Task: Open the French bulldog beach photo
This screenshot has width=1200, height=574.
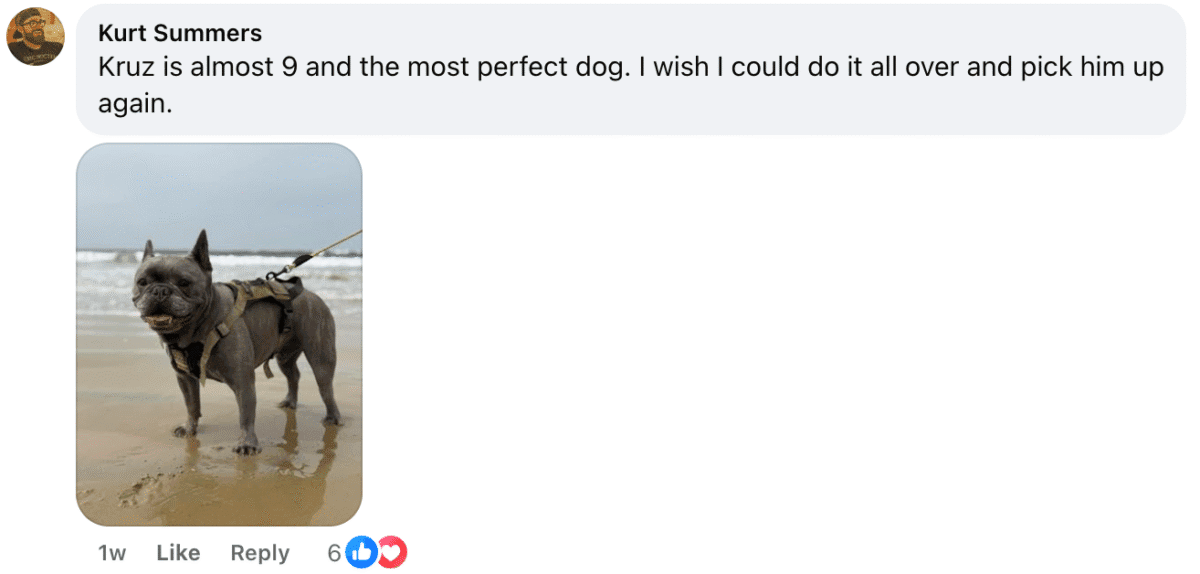Action: 219,334
